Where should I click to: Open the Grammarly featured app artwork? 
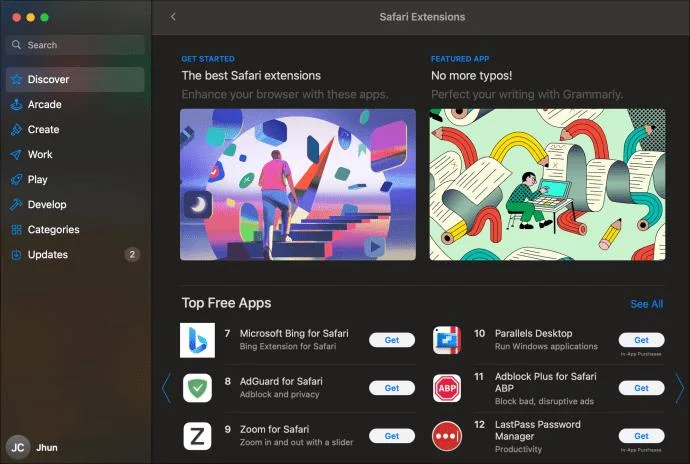click(547, 184)
